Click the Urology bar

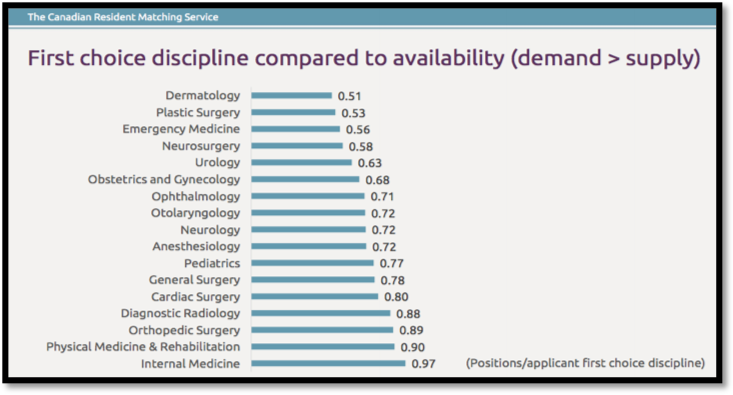click(x=302, y=163)
